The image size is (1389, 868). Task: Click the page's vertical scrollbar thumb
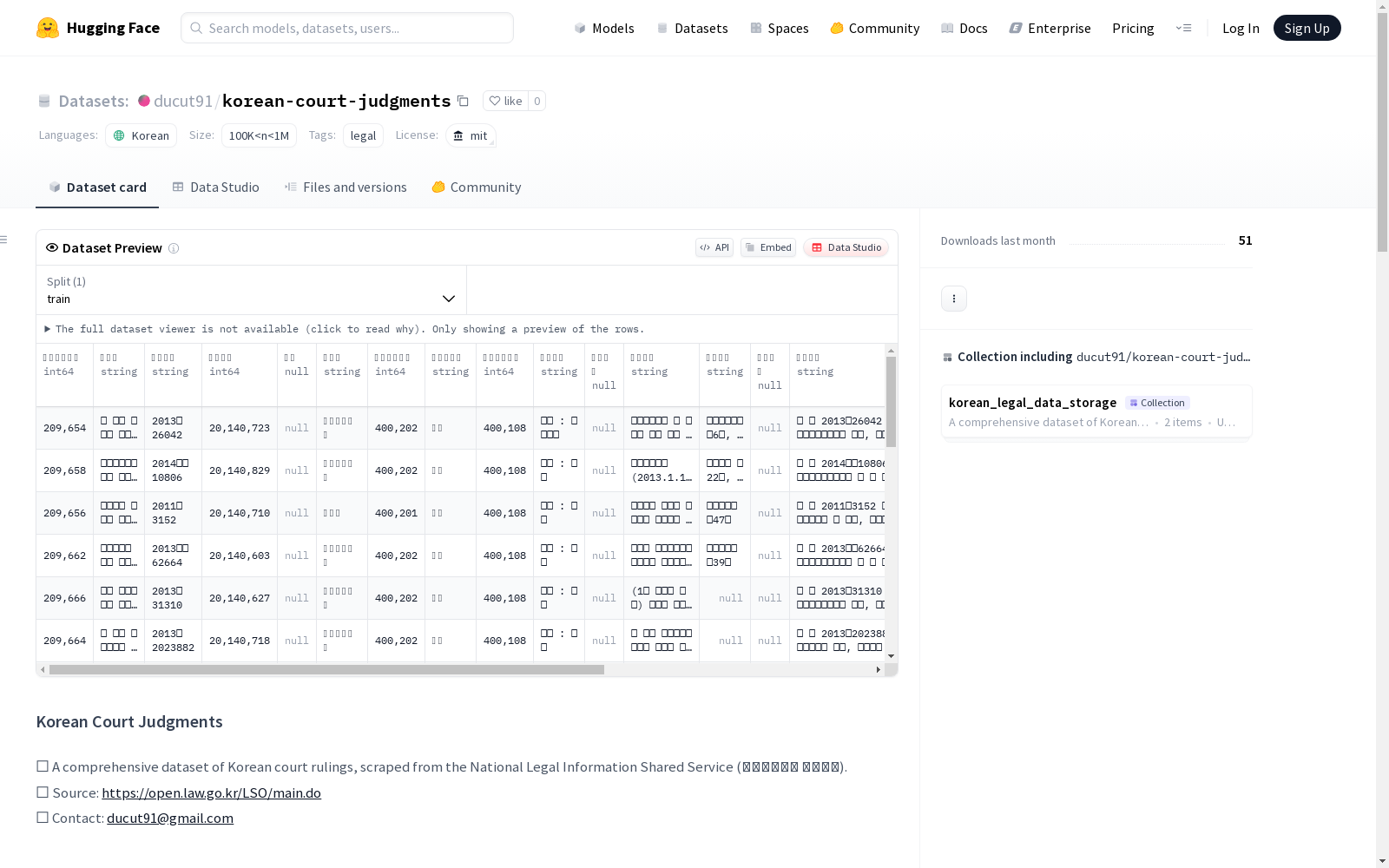pos(1382,132)
